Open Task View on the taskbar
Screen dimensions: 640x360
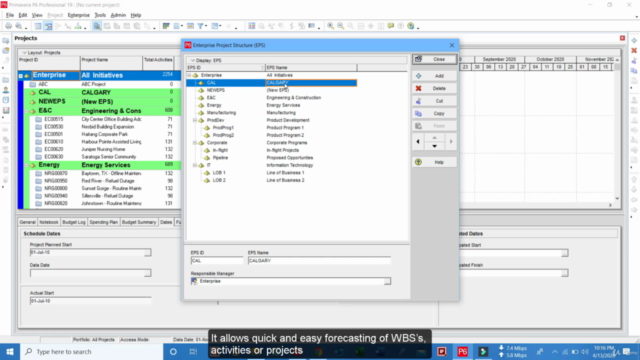(x=193, y=351)
